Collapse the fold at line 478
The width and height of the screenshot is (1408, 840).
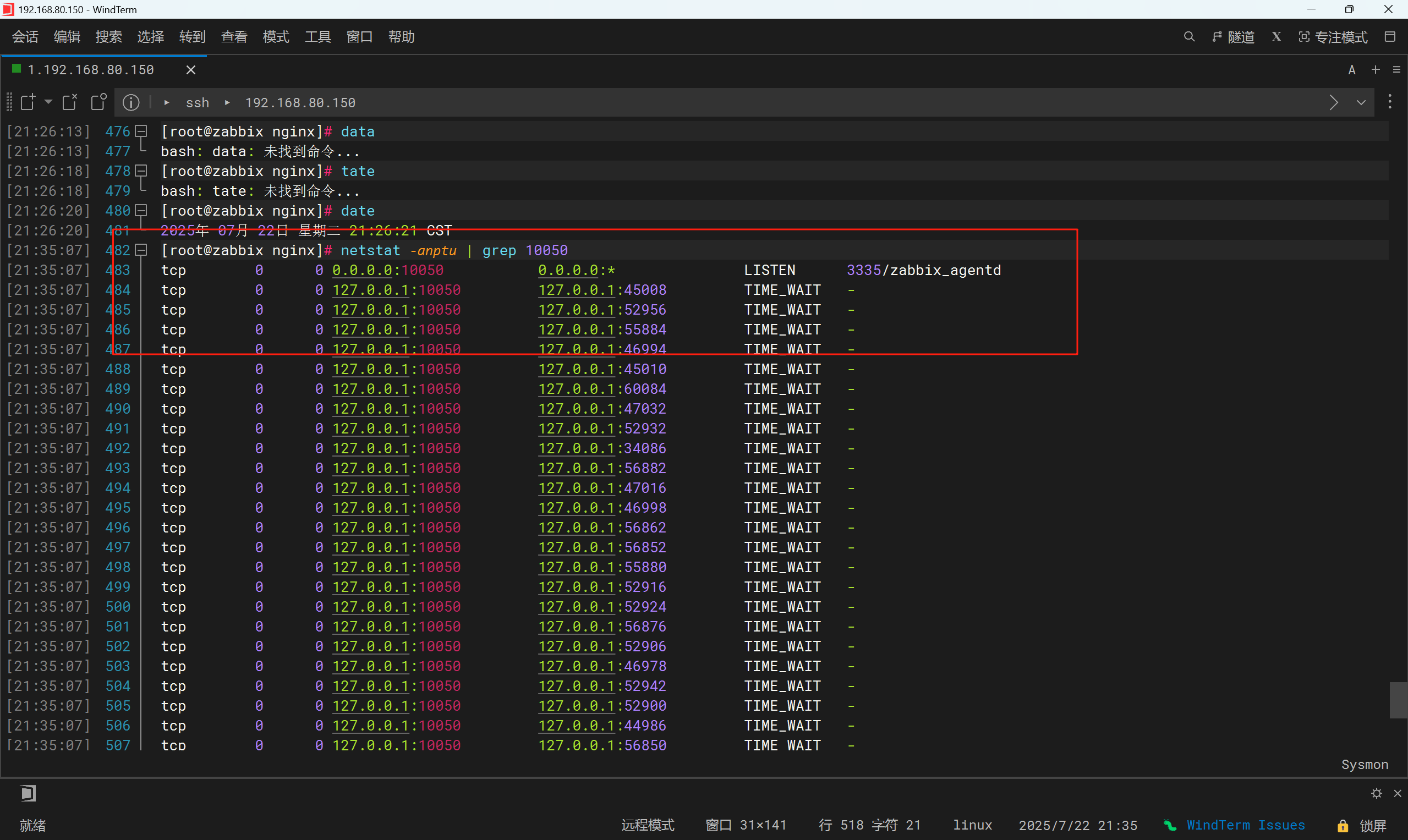click(x=141, y=171)
